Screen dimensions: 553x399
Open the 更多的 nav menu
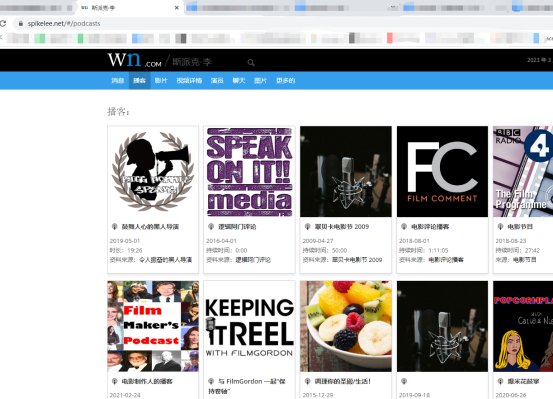(x=285, y=80)
